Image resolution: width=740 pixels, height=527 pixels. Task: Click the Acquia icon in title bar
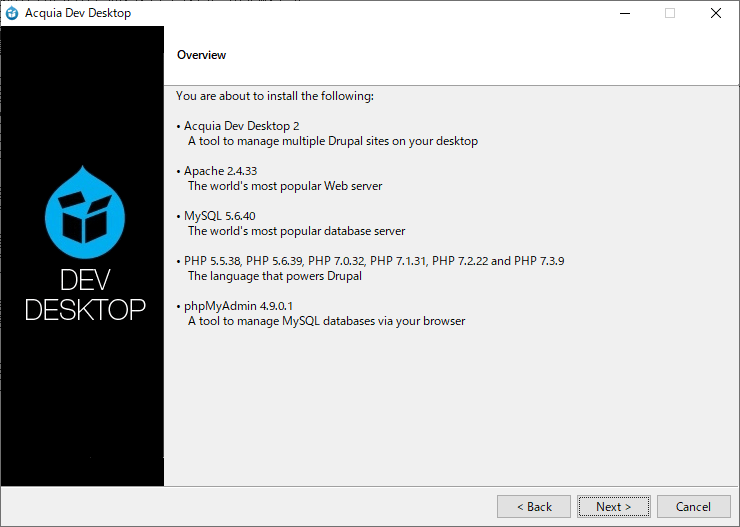pos(12,13)
